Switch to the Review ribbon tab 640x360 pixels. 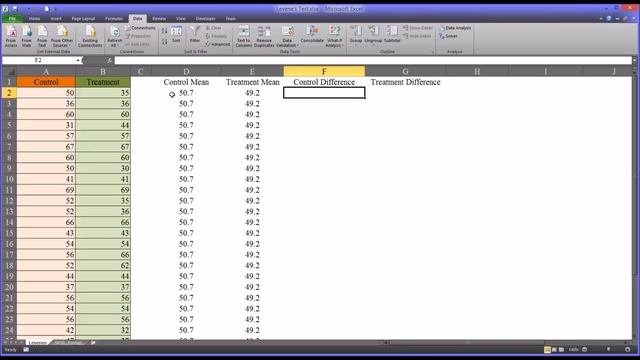tap(159, 18)
